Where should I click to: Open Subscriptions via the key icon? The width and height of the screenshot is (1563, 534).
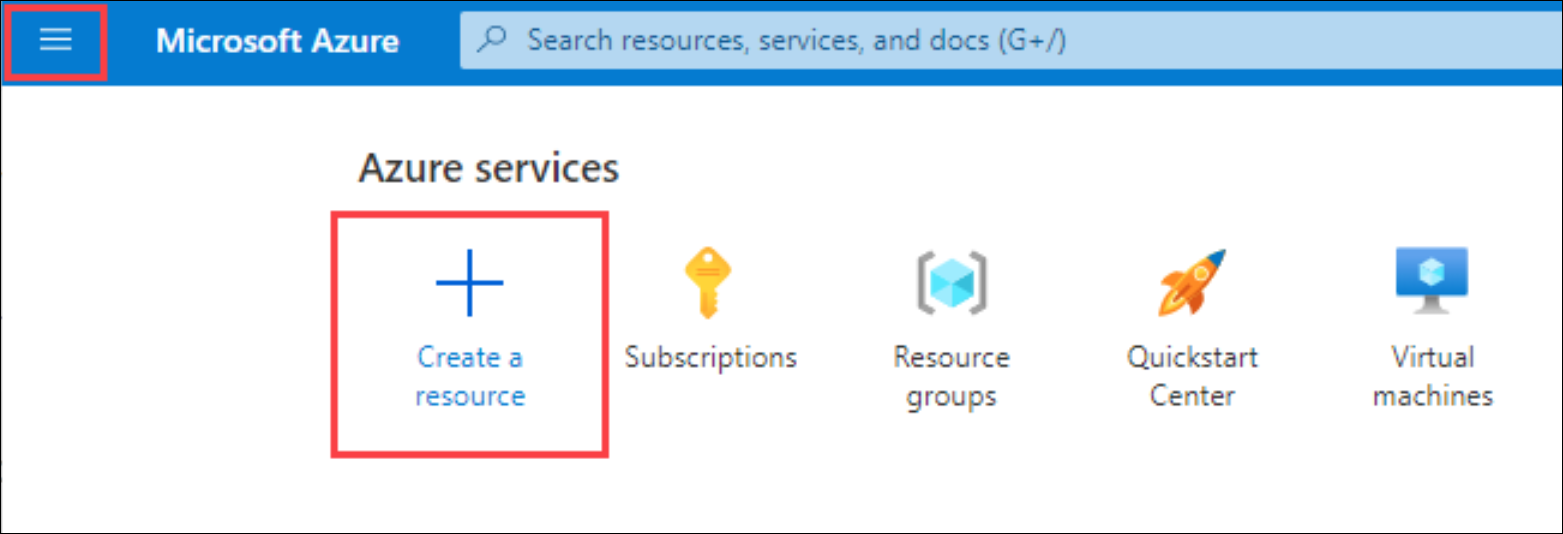pos(709,284)
